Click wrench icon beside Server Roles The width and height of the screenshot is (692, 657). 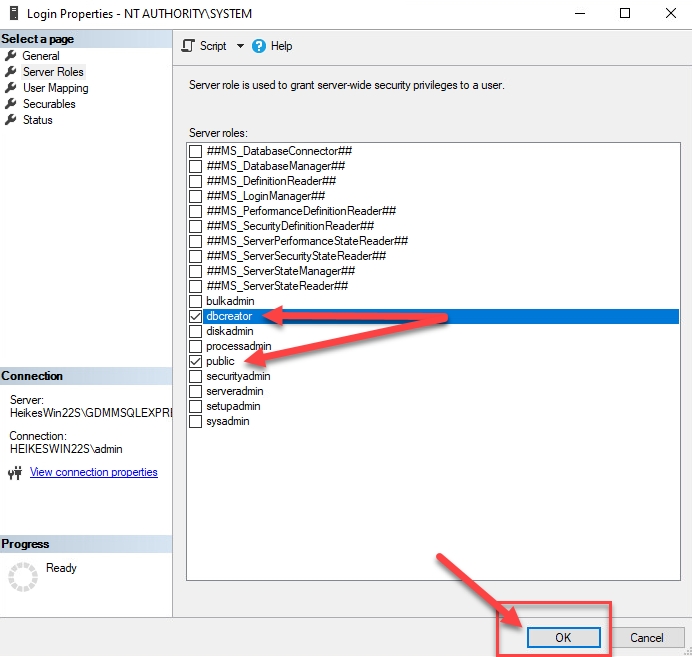11,71
